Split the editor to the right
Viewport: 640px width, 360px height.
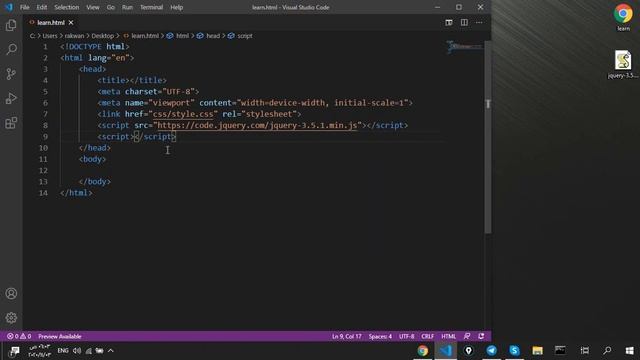click(x=464, y=22)
